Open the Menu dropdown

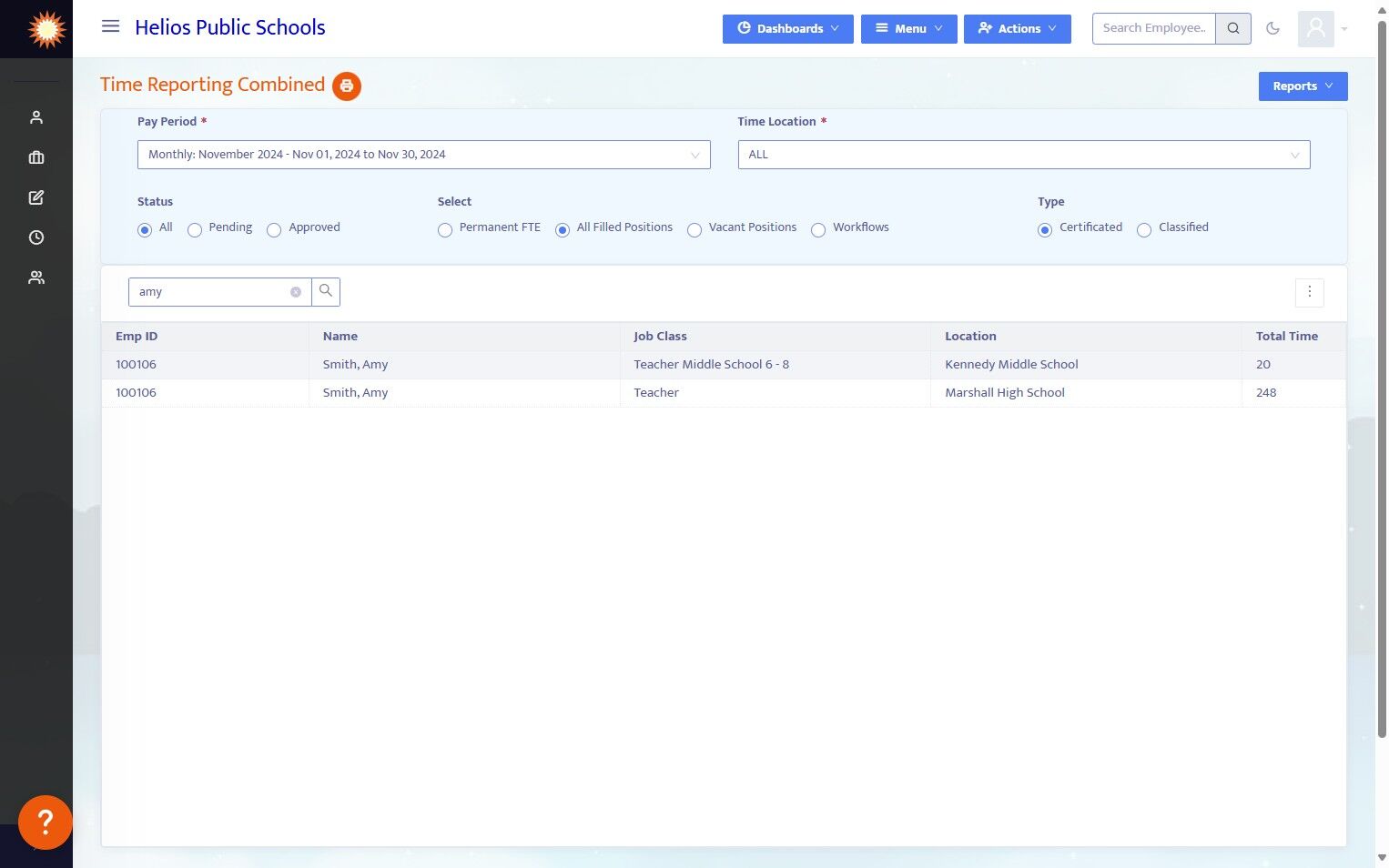pyautogui.click(x=909, y=29)
